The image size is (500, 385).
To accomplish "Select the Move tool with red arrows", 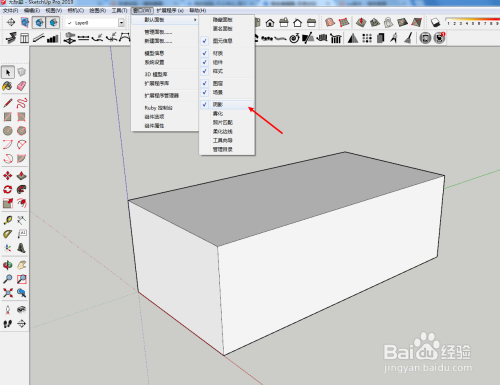I will coord(8,175).
